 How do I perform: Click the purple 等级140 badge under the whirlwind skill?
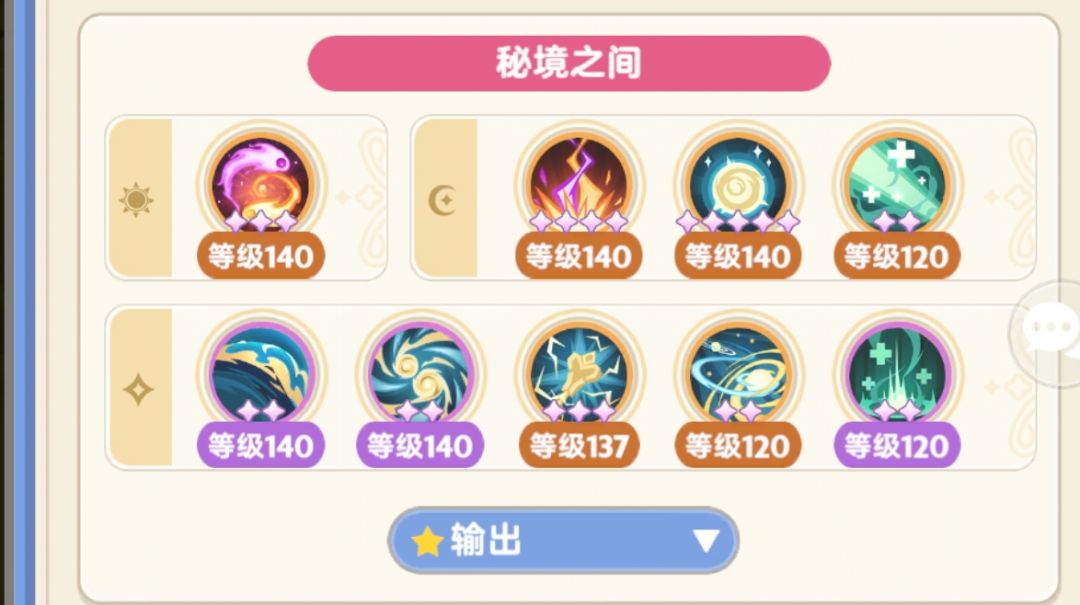click(x=420, y=446)
